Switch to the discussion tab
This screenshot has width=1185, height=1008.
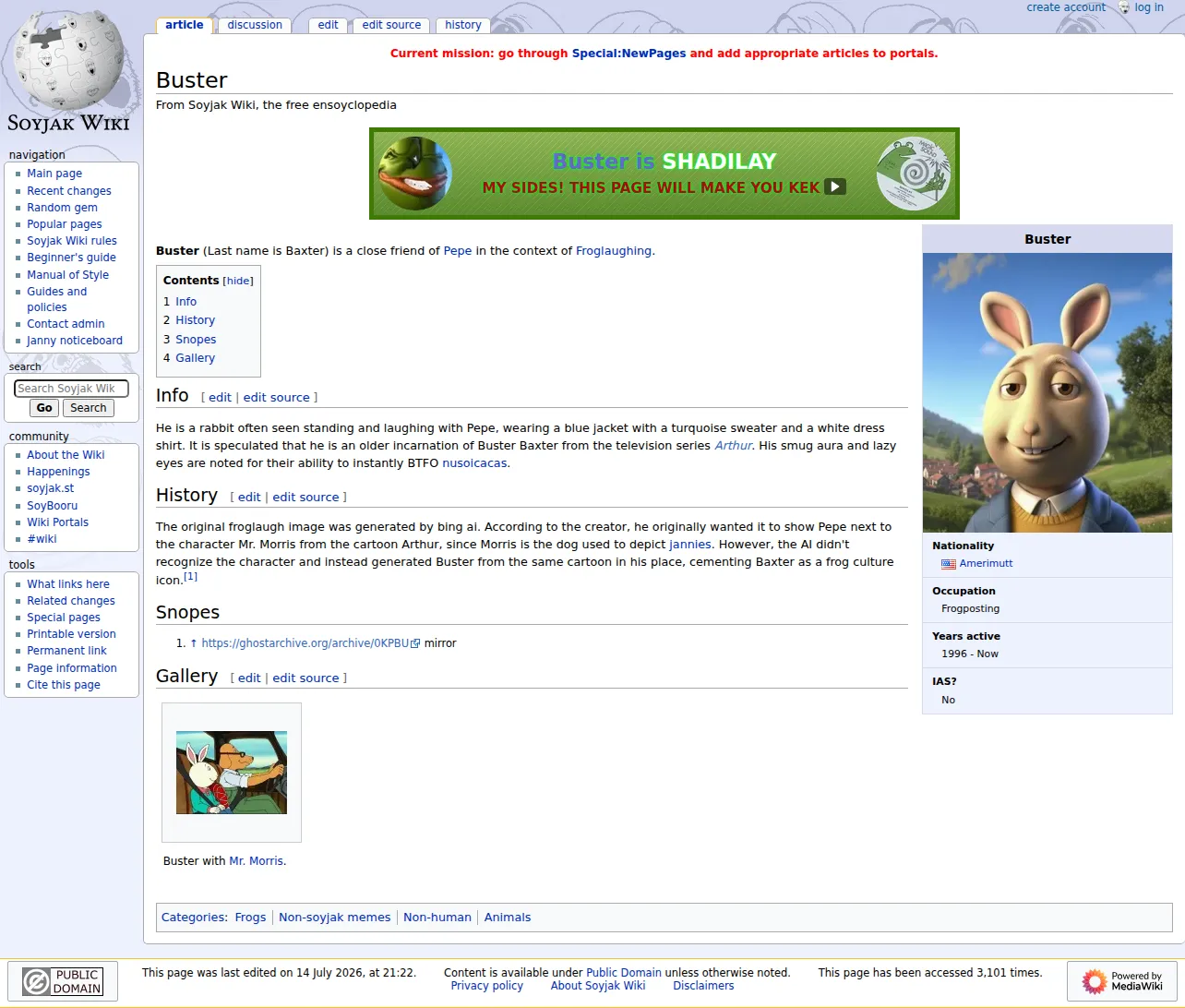pyautogui.click(x=255, y=25)
